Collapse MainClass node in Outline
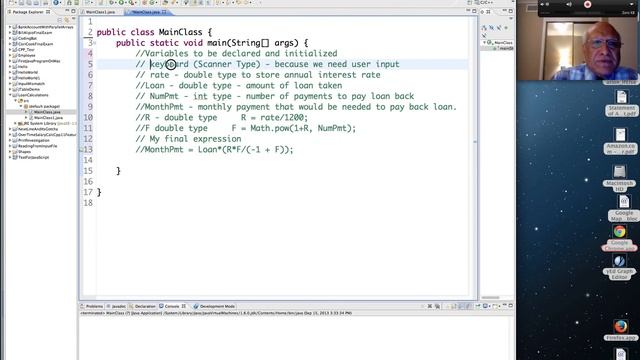640x360 pixels. click(484, 42)
